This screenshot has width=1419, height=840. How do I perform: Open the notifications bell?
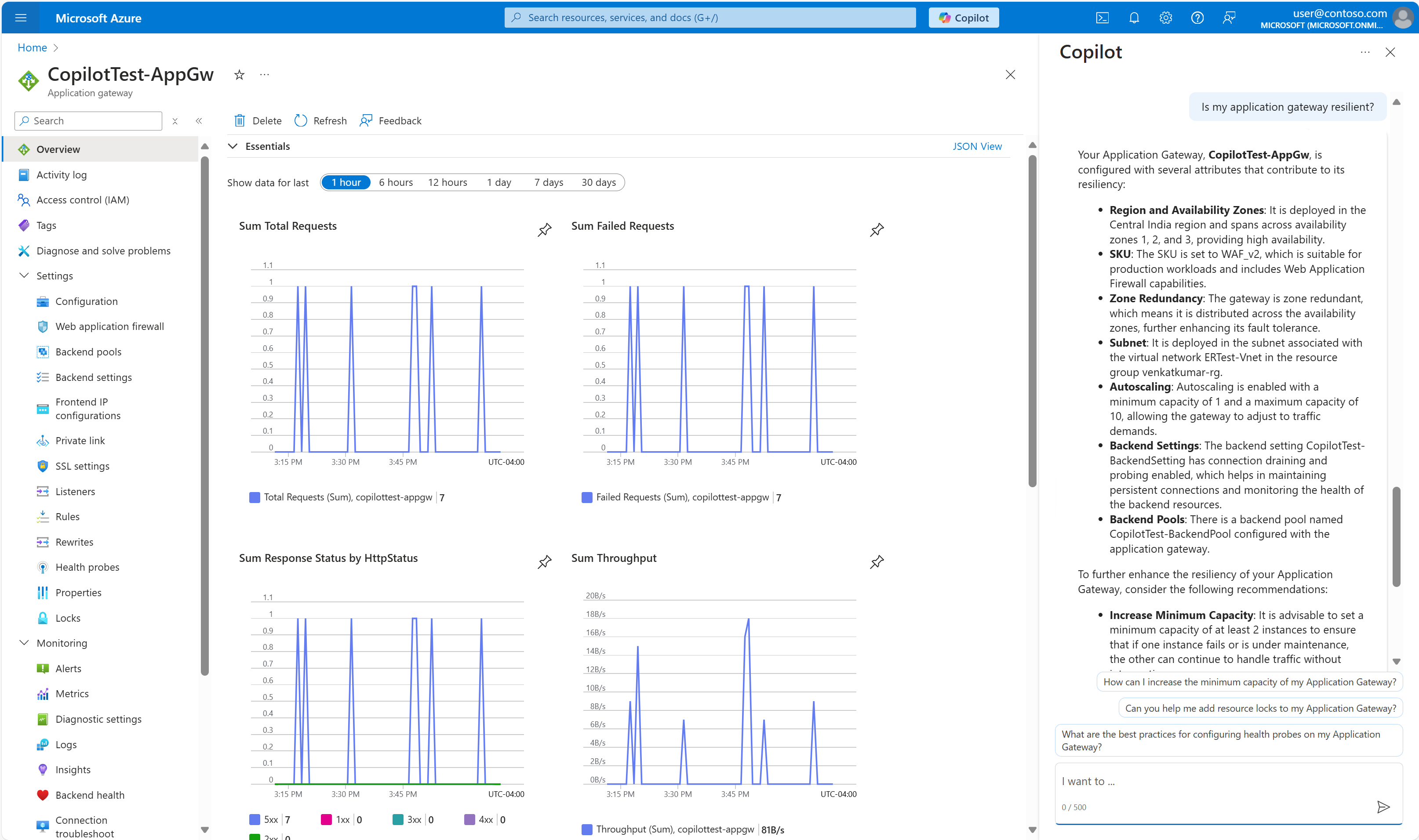(1134, 18)
